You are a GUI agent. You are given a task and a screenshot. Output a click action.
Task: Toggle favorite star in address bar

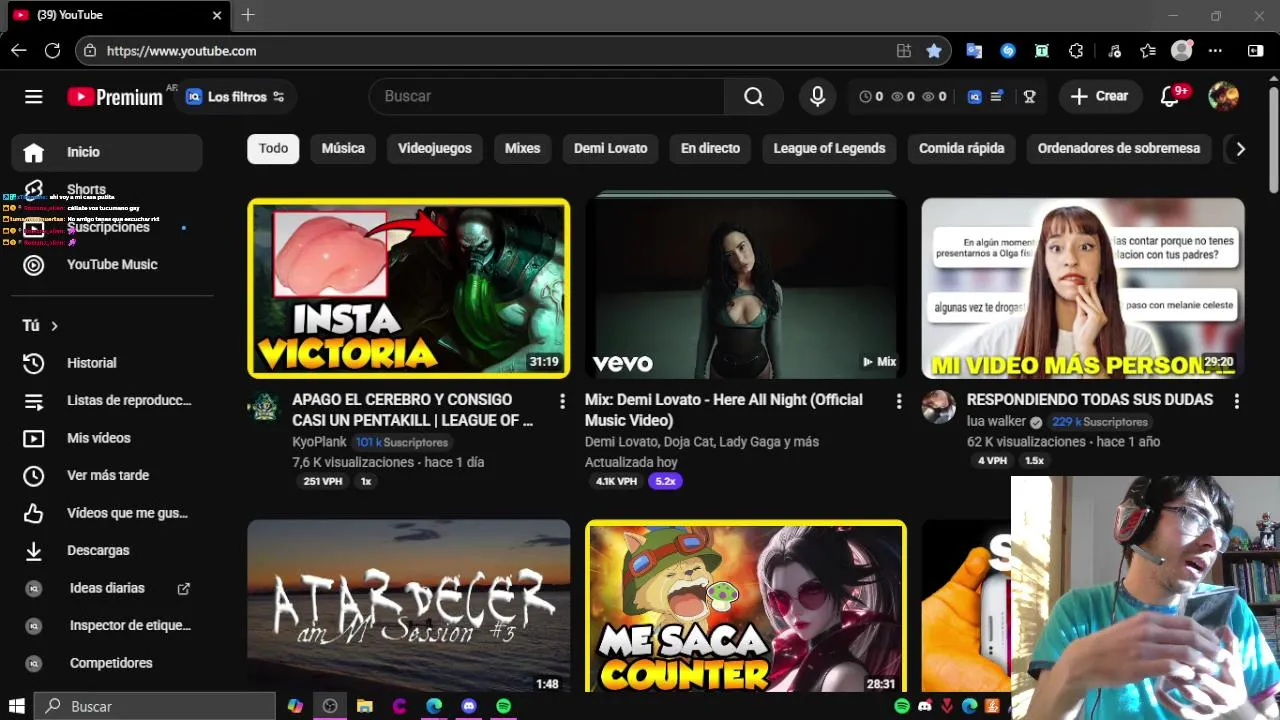click(934, 51)
